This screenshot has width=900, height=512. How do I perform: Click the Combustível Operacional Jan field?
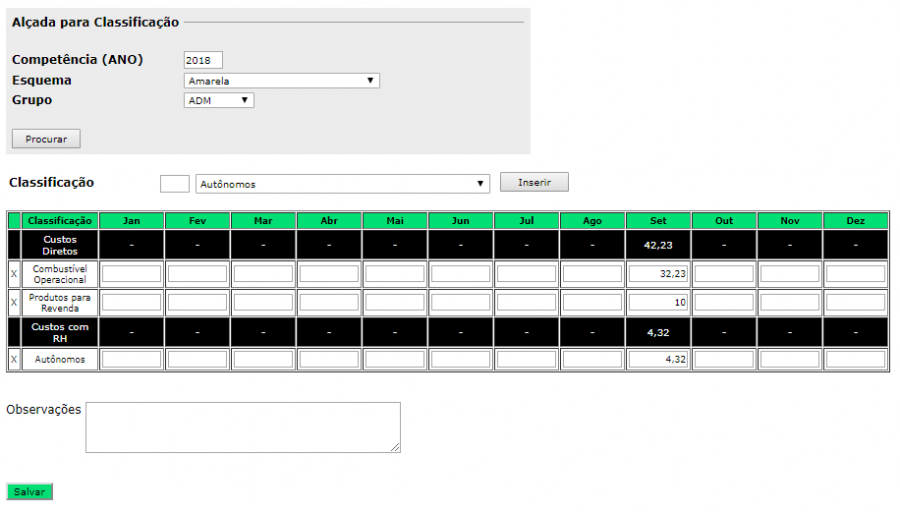[x=131, y=274]
